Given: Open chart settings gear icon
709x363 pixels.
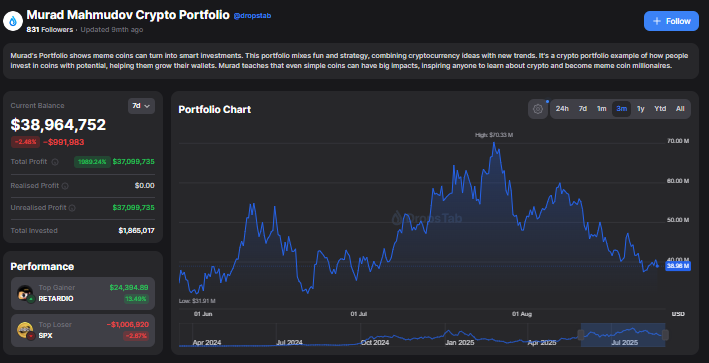Looking at the screenshot, I should 538,109.
